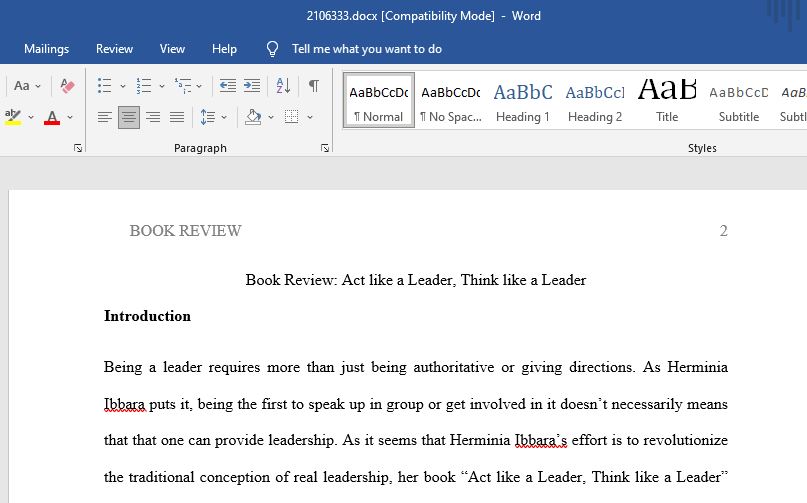Clear all formatting with the eraser icon
Viewport: 807px width, 503px height.
click(67, 85)
